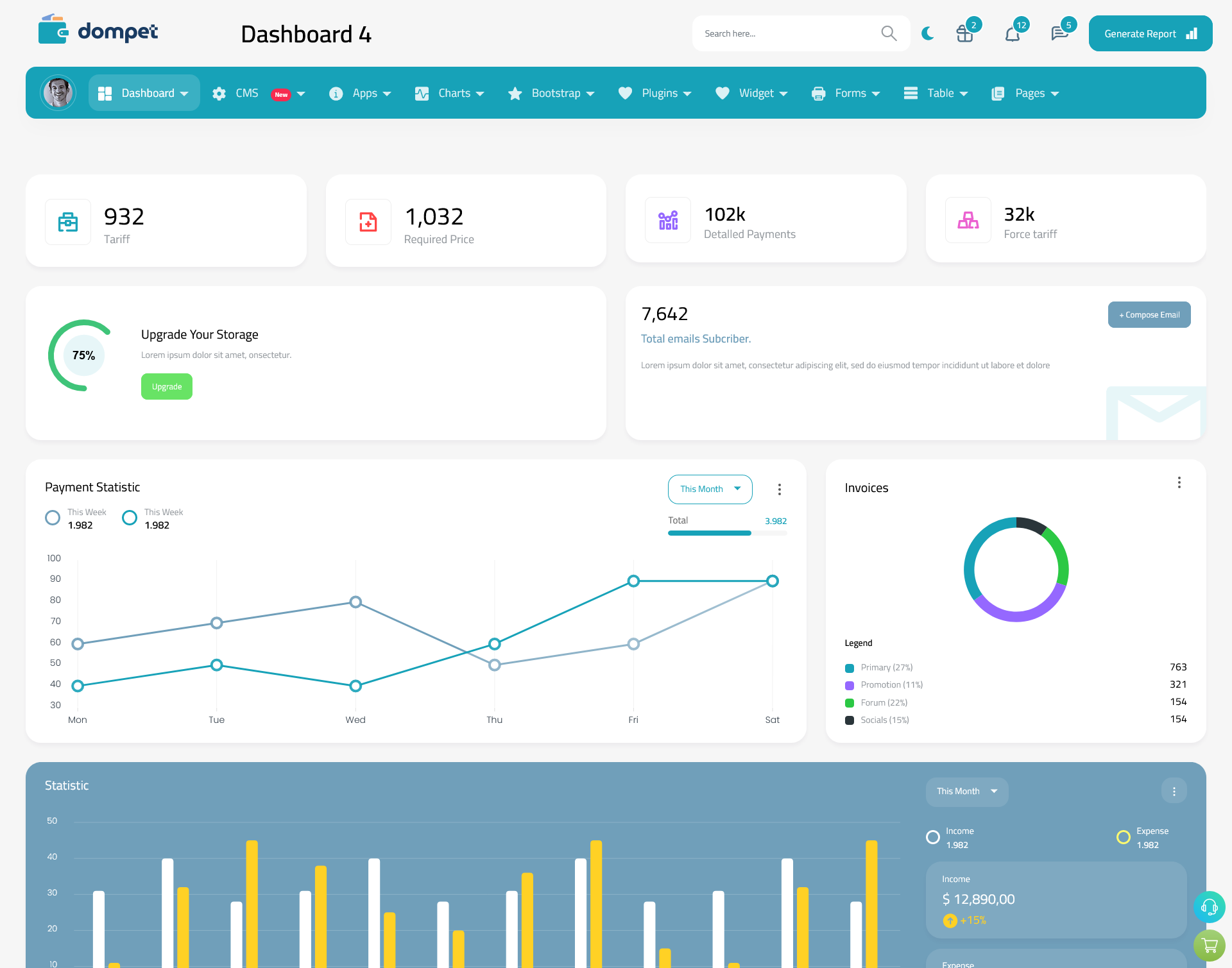This screenshot has height=968, width=1232.
Task: Click the Upgrade storage button
Action: pos(167,386)
